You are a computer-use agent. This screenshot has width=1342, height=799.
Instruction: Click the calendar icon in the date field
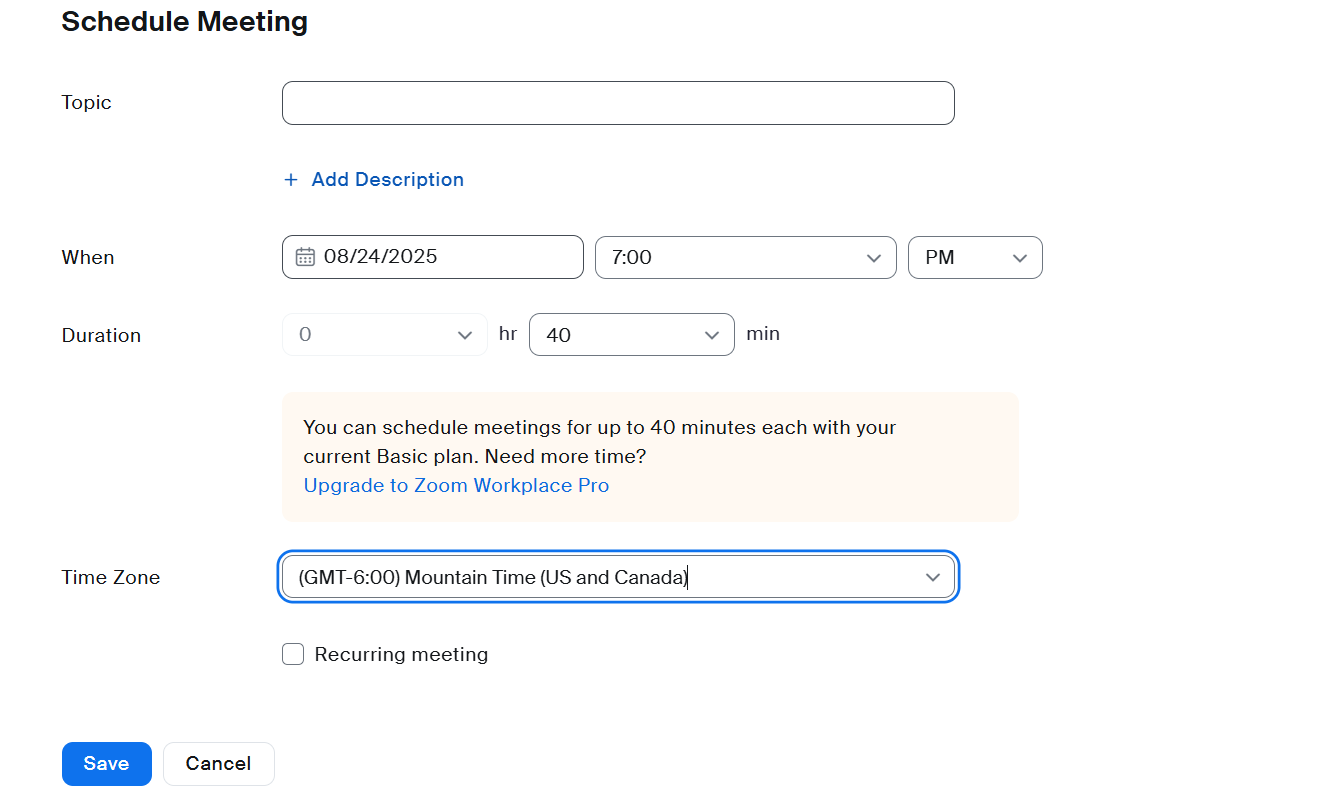(x=305, y=257)
